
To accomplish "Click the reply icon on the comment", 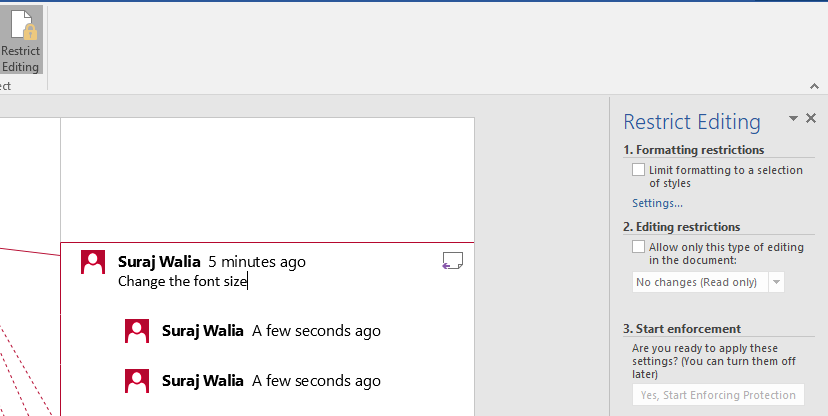I will (453, 261).
